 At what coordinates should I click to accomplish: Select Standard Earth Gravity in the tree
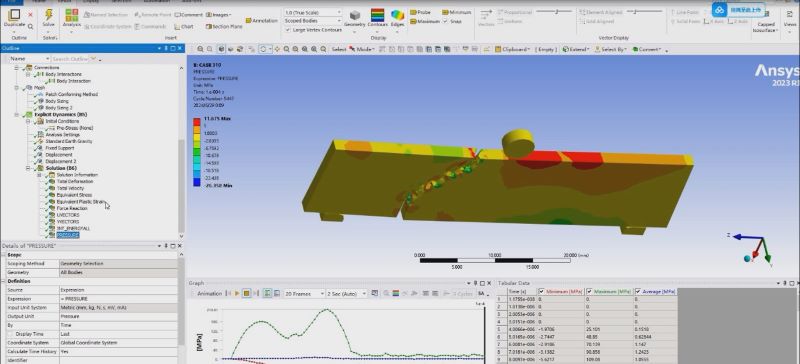pos(68,141)
